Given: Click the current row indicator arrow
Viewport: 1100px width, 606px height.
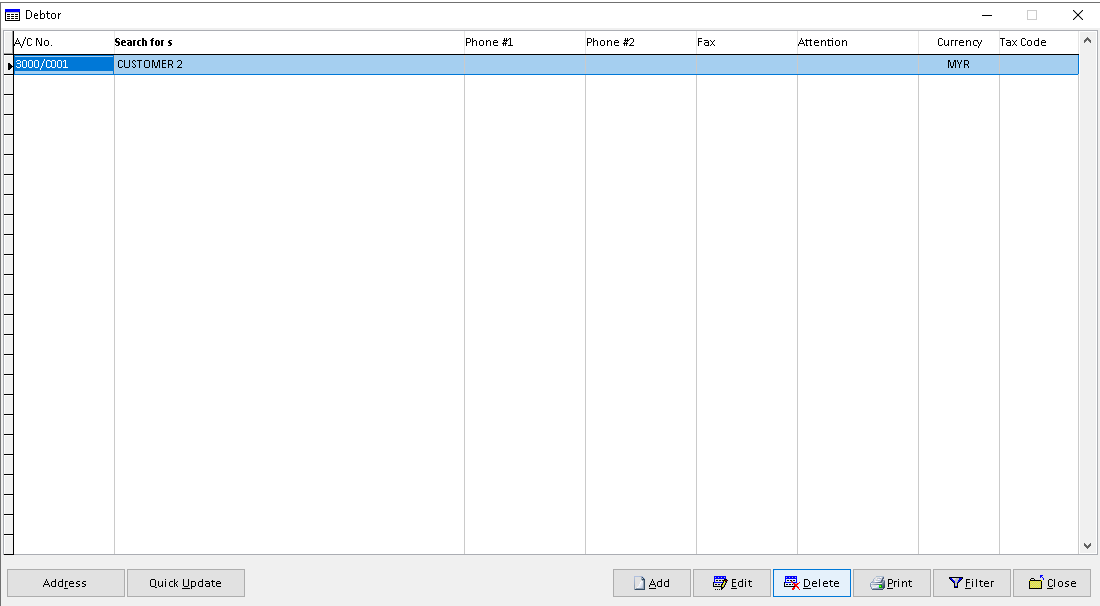Looking at the screenshot, I should [9, 65].
